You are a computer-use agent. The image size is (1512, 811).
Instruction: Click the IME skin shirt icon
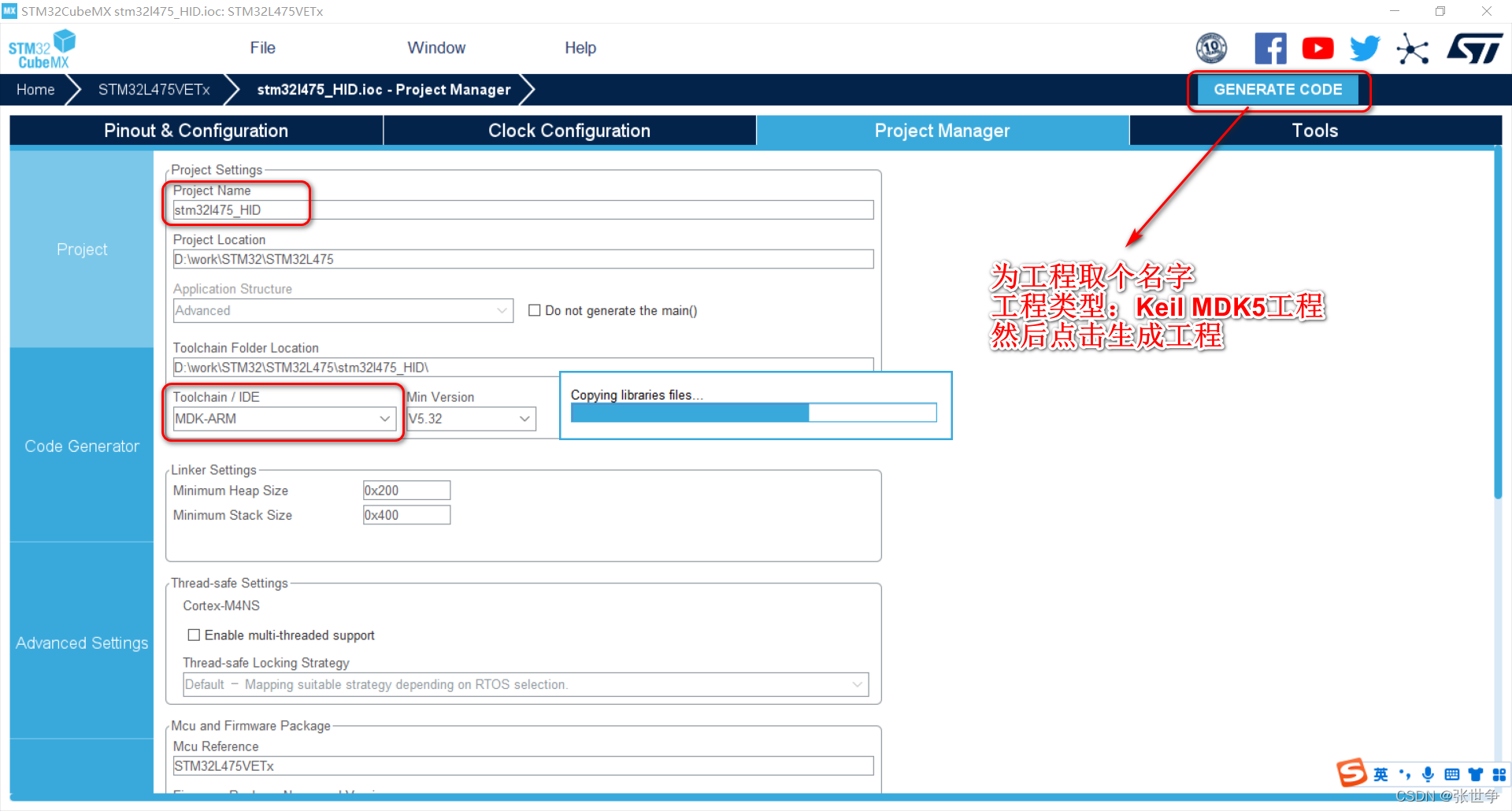coord(1475,775)
